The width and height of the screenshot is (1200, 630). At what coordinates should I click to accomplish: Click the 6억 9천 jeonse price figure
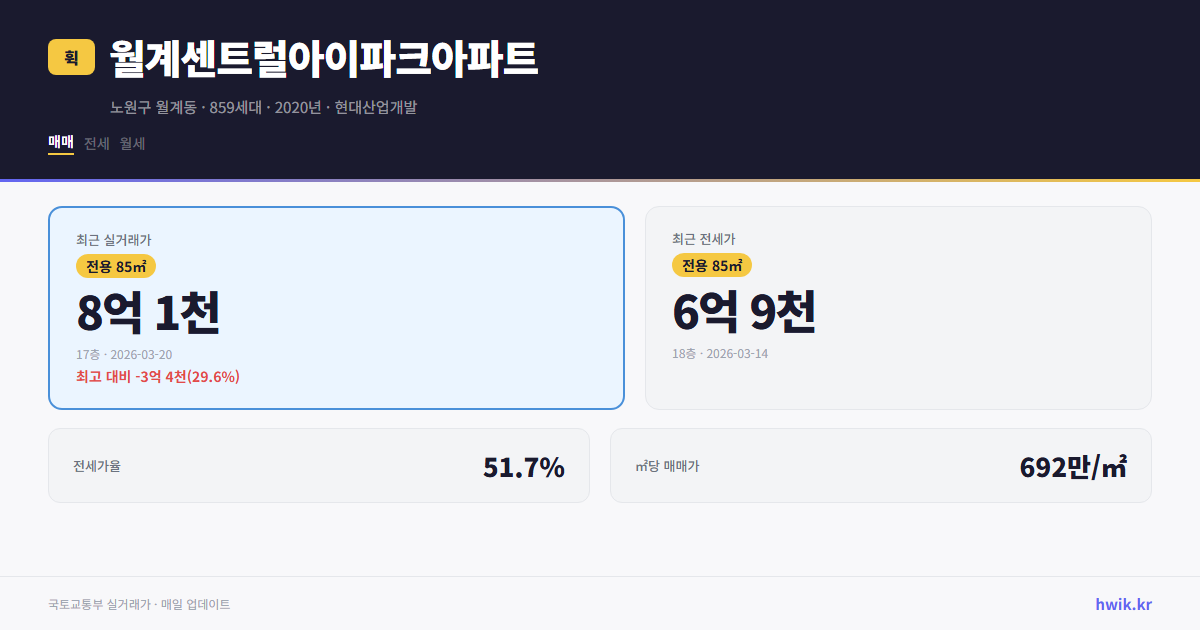tap(745, 313)
